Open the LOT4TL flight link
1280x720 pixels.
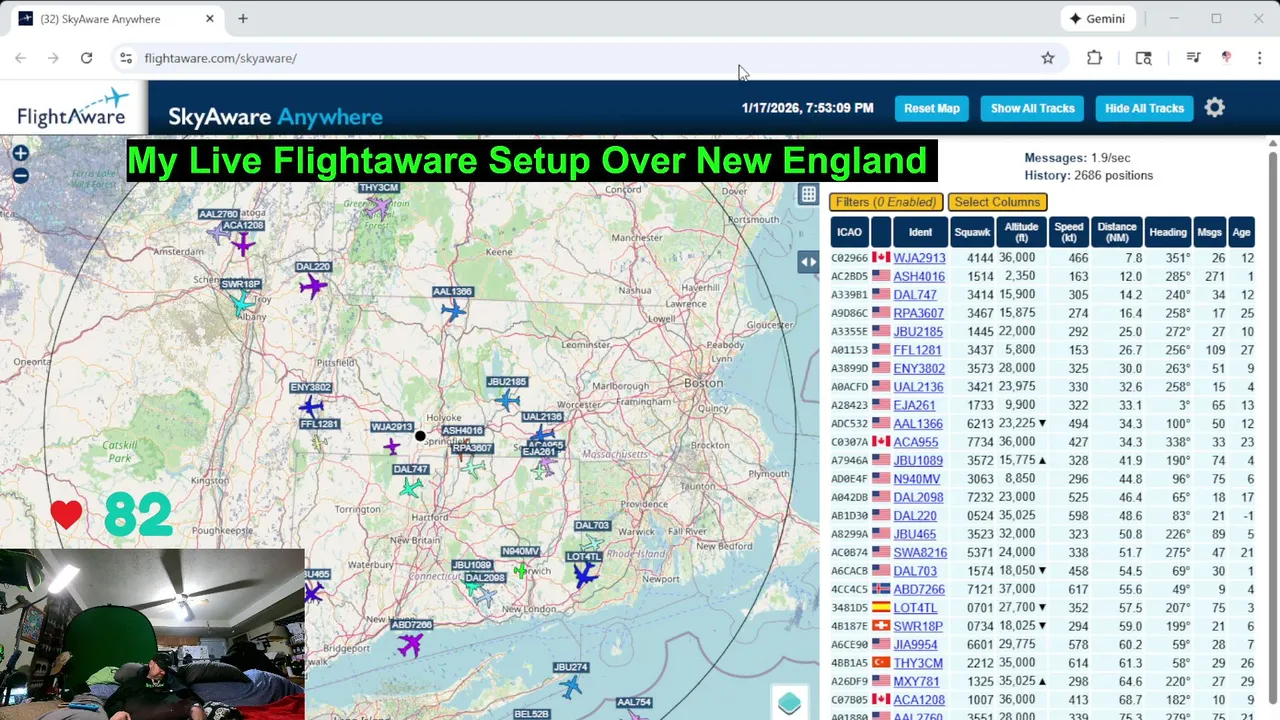(x=915, y=607)
